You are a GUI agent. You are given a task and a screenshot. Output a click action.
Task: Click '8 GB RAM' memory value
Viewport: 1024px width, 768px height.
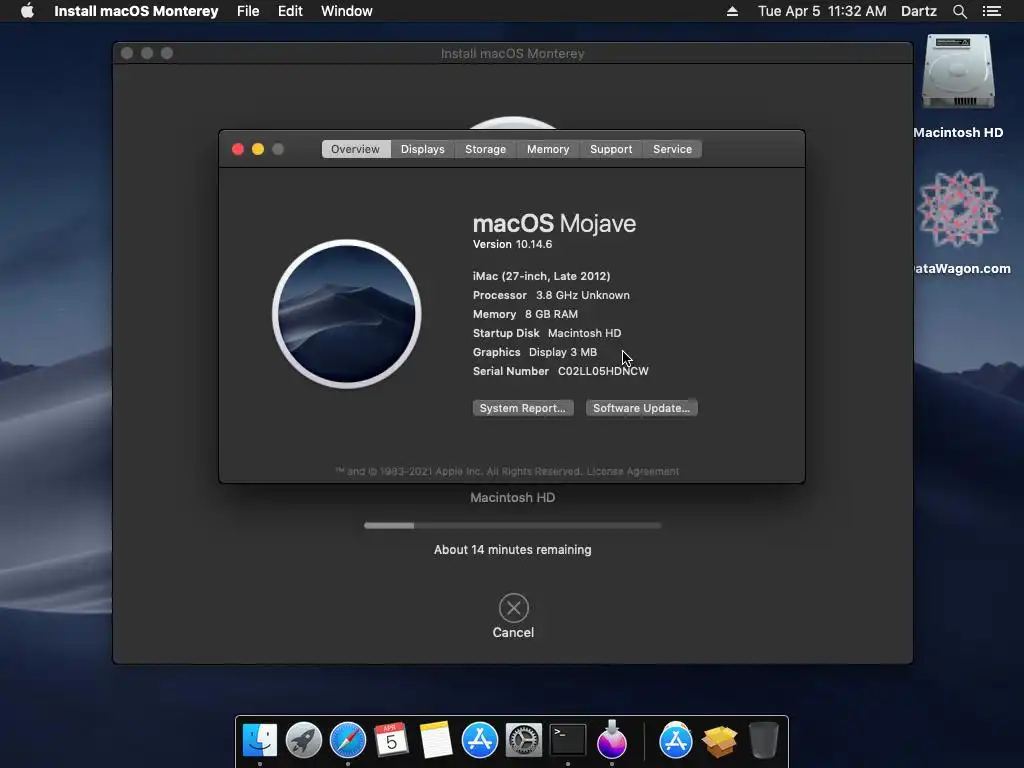coord(551,314)
